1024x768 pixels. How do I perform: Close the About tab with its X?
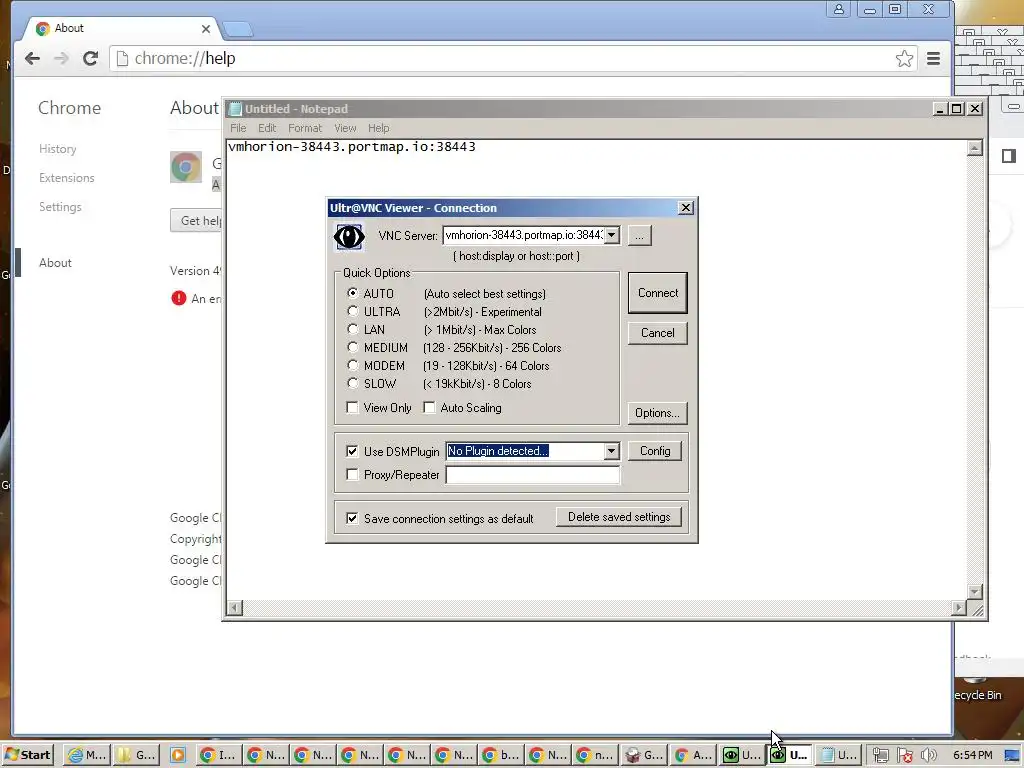click(206, 29)
